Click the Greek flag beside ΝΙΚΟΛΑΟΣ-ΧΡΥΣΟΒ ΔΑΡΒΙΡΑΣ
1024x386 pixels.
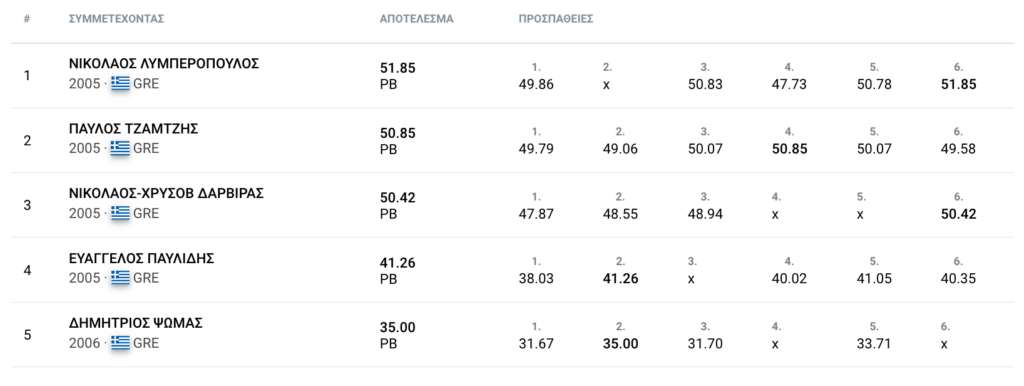pyautogui.click(x=120, y=214)
